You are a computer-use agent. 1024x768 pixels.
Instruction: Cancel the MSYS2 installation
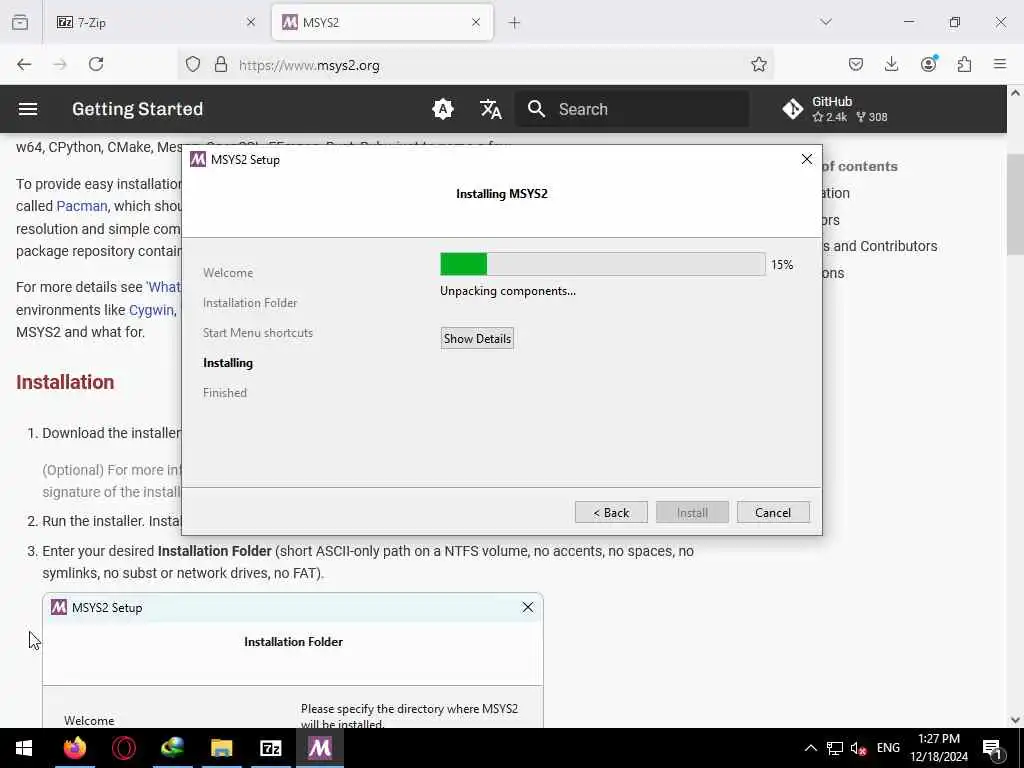pyautogui.click(x=773, y=513)
